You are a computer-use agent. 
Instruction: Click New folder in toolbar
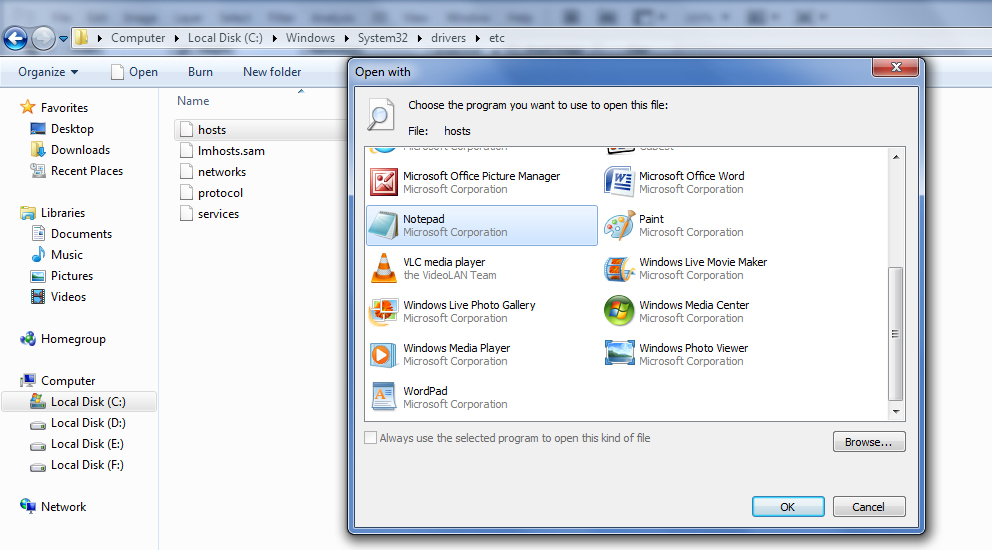(272, 72)
